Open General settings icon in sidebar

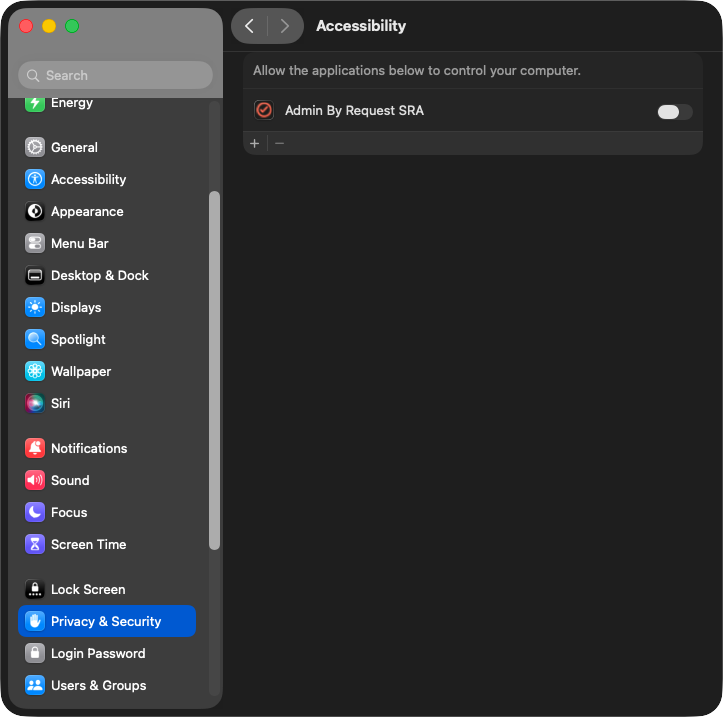(x=35, y=147)
